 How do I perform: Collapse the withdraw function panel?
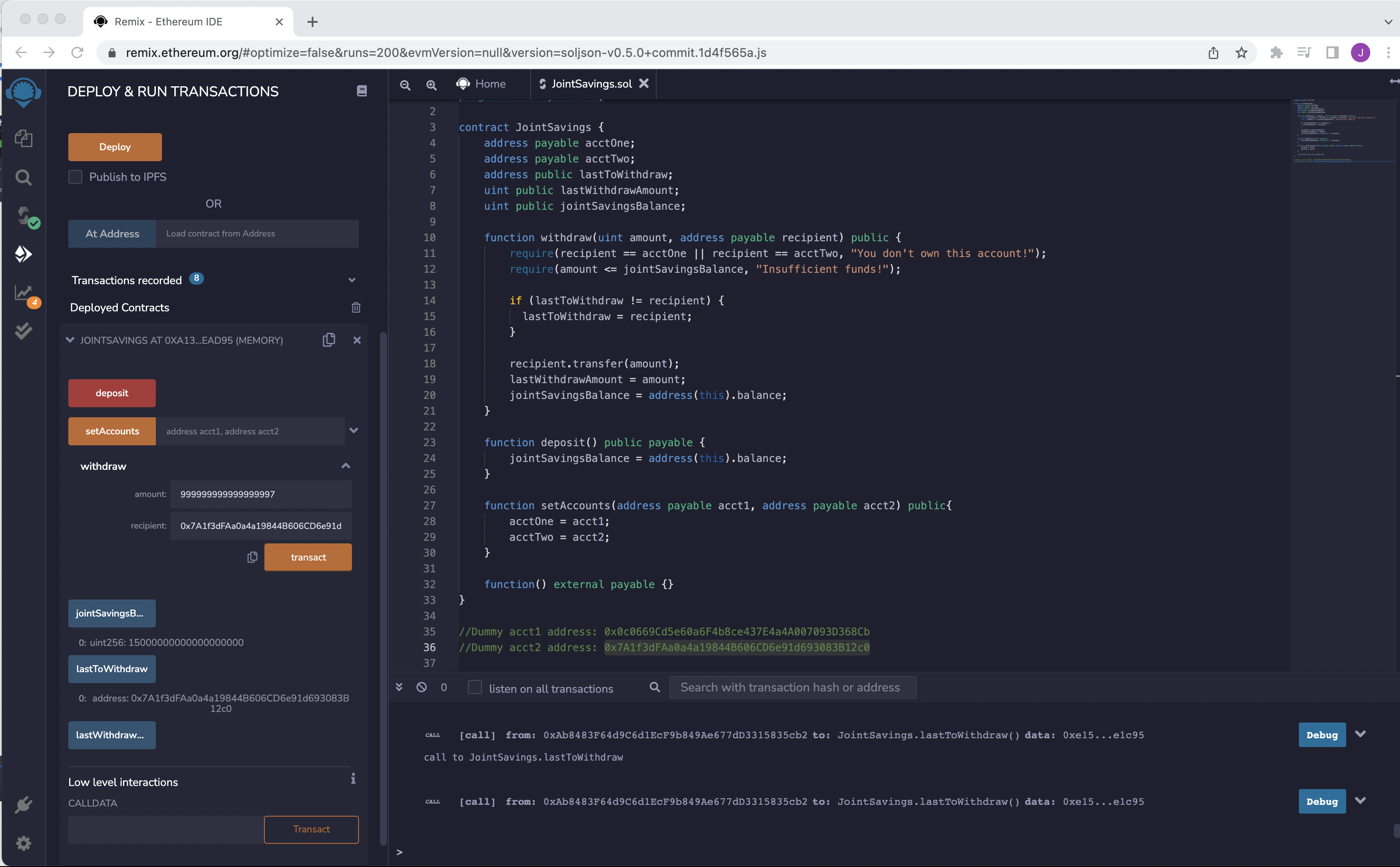[346, 465]
